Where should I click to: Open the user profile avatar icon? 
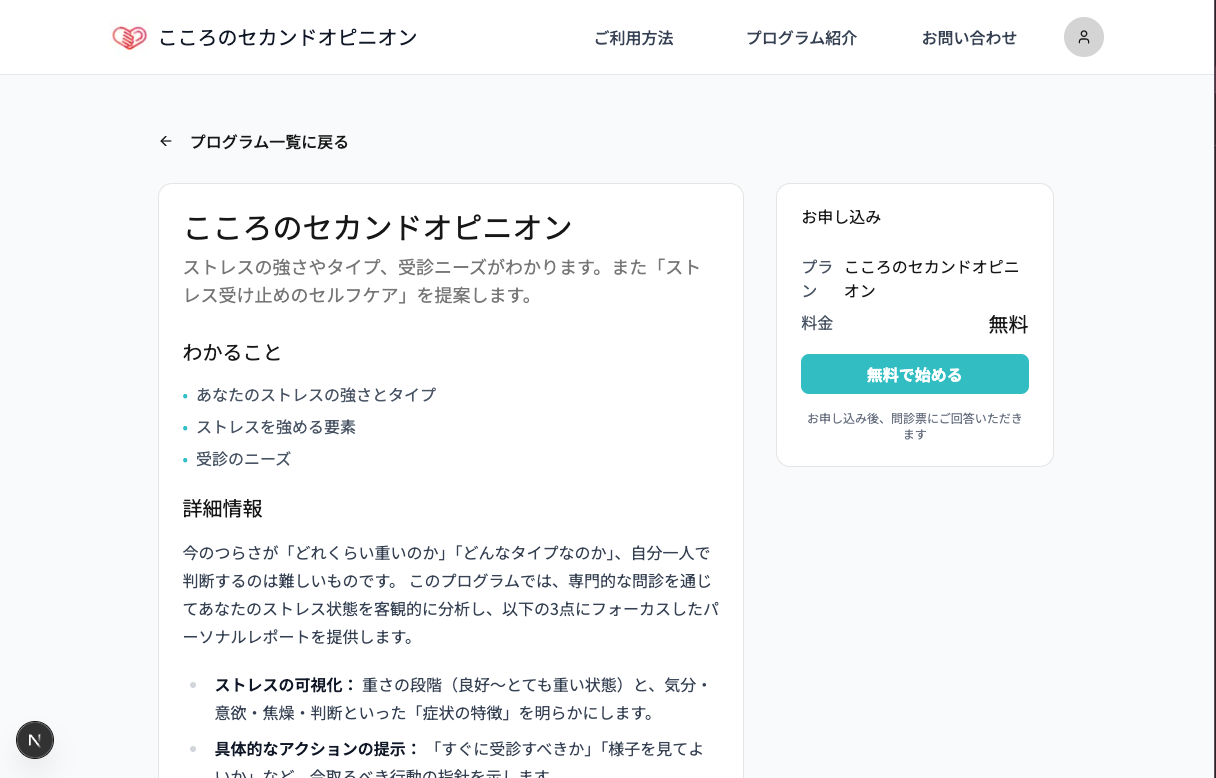pyautogui.click(x=1083, y=37)
